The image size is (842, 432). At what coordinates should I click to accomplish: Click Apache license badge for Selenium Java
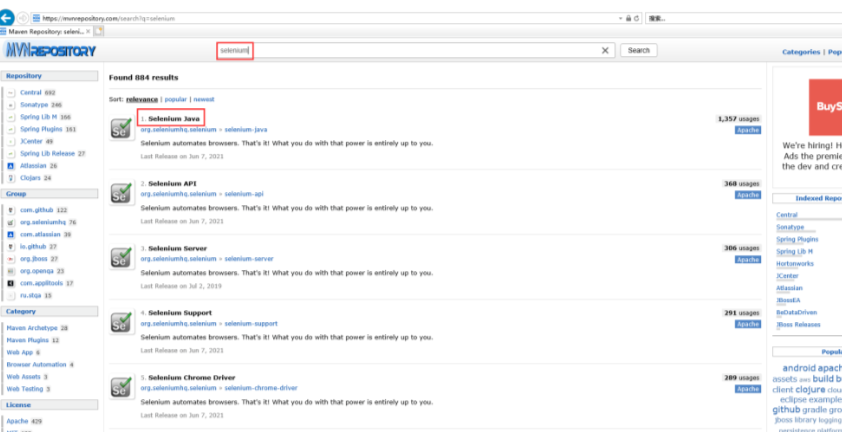tap(747, 130)
